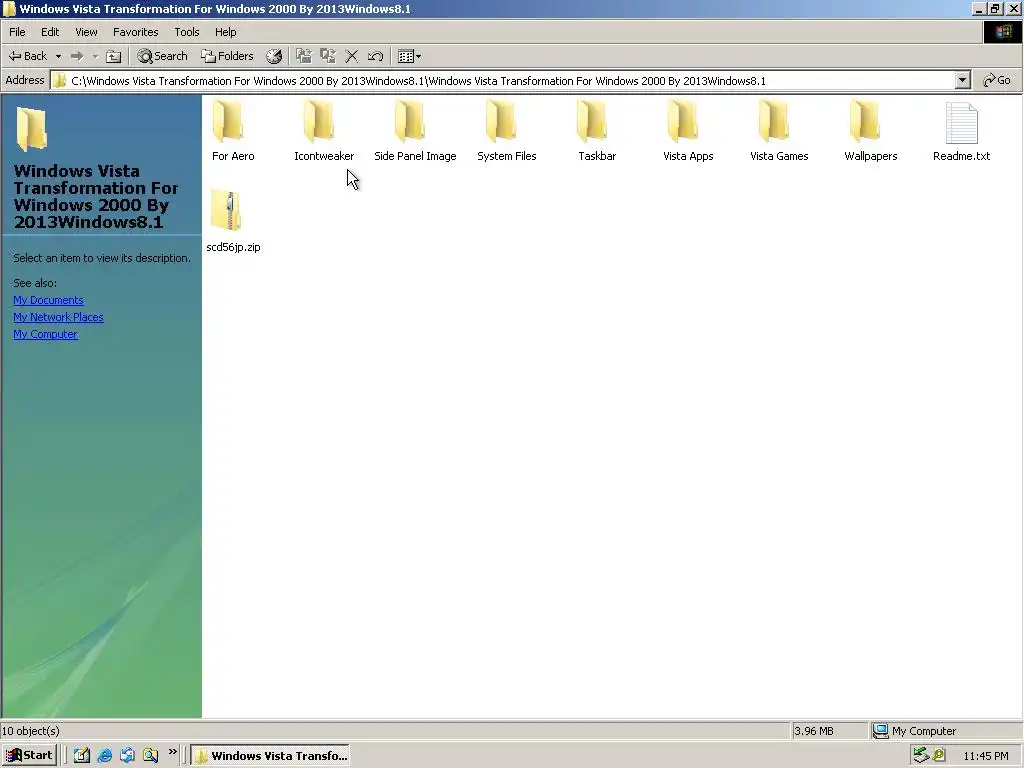Expand the quick launch overflow chevron
This screenshot has width=1024, height=768.
pyautogui.click(x=172, y=752)
